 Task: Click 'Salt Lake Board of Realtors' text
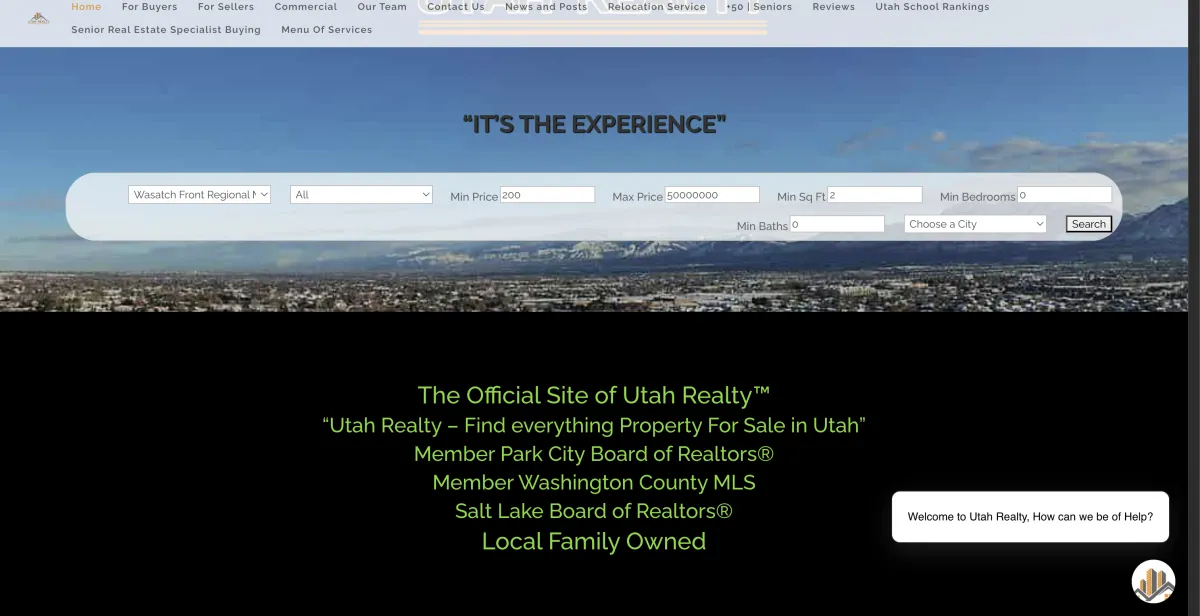pyautogui.click(x=594, y=512)
